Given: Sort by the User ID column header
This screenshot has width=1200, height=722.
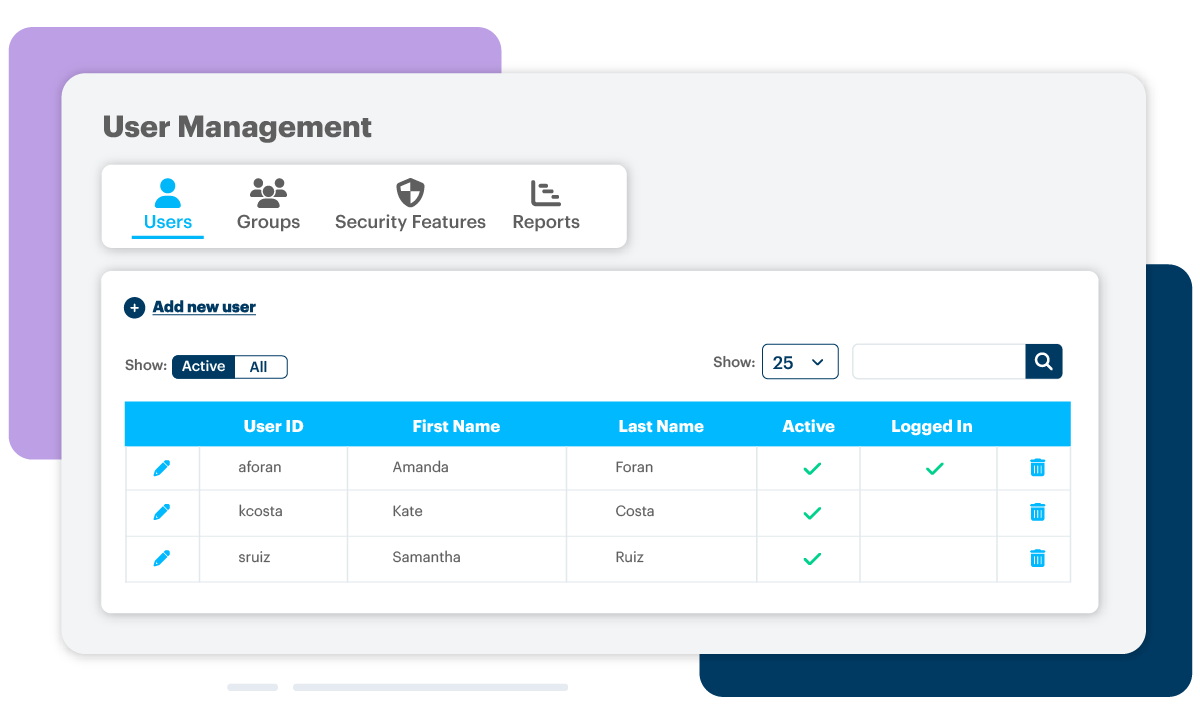Looking at the screenshot, I should point(273,426).
